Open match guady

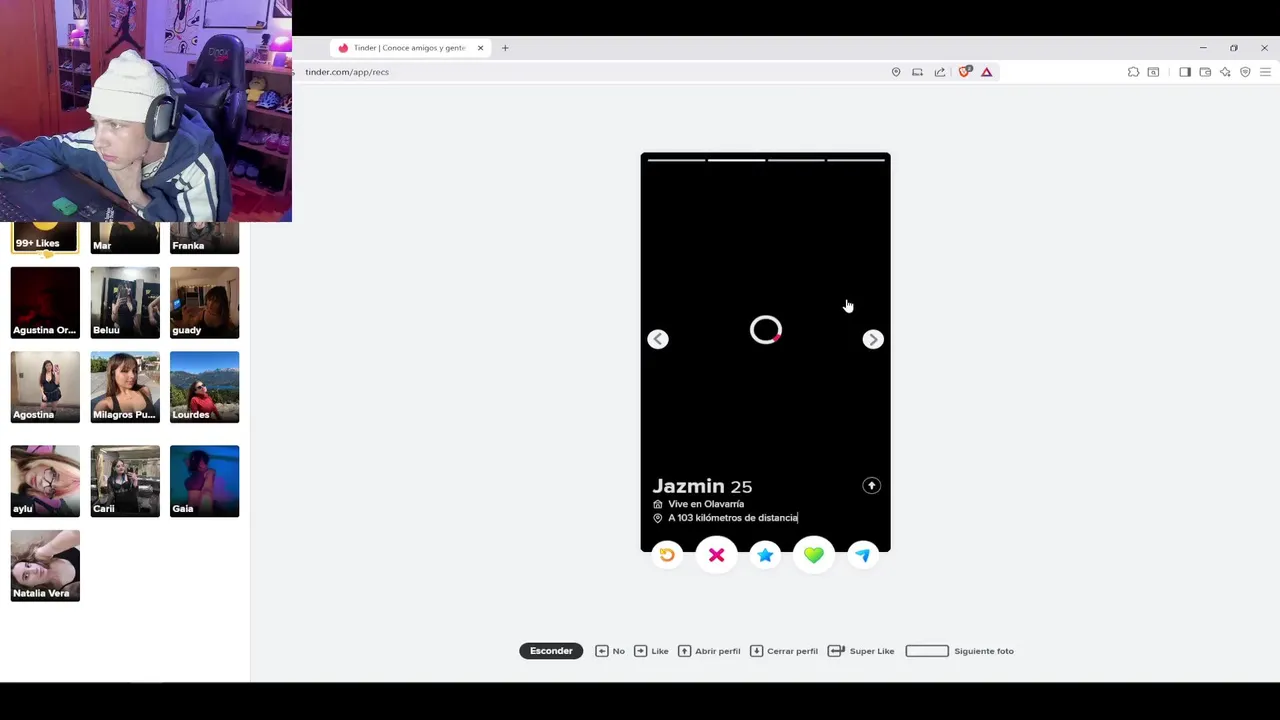coord(205,302)
